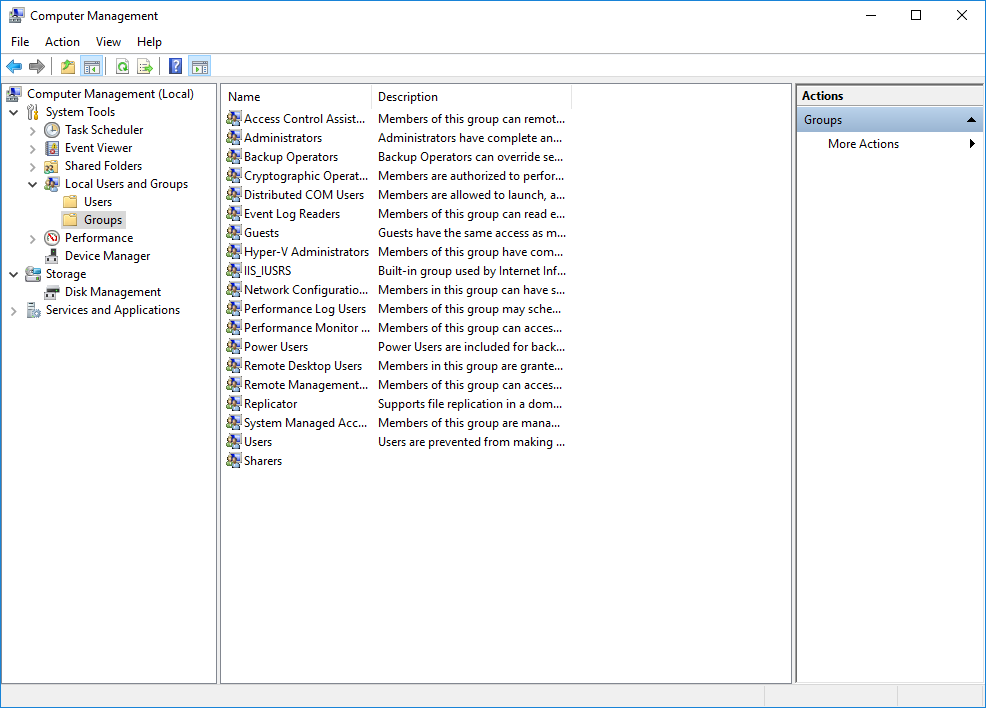
Task: Click the Refresh toolbar icon
Action: 123,66
